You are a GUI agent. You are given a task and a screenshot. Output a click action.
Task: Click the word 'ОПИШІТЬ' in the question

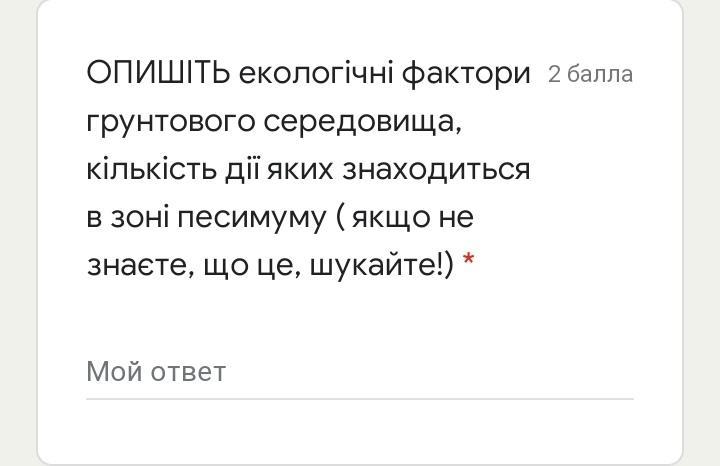pos(158,73)
